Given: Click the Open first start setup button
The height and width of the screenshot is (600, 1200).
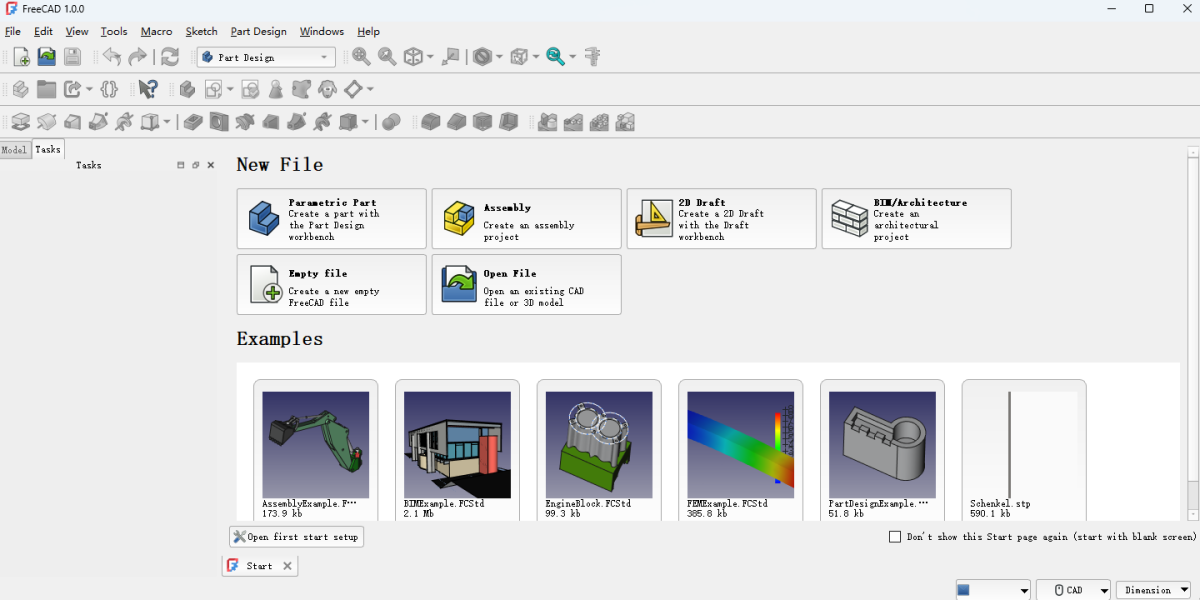Looking at the screenshot, I should tap(296, 537).
